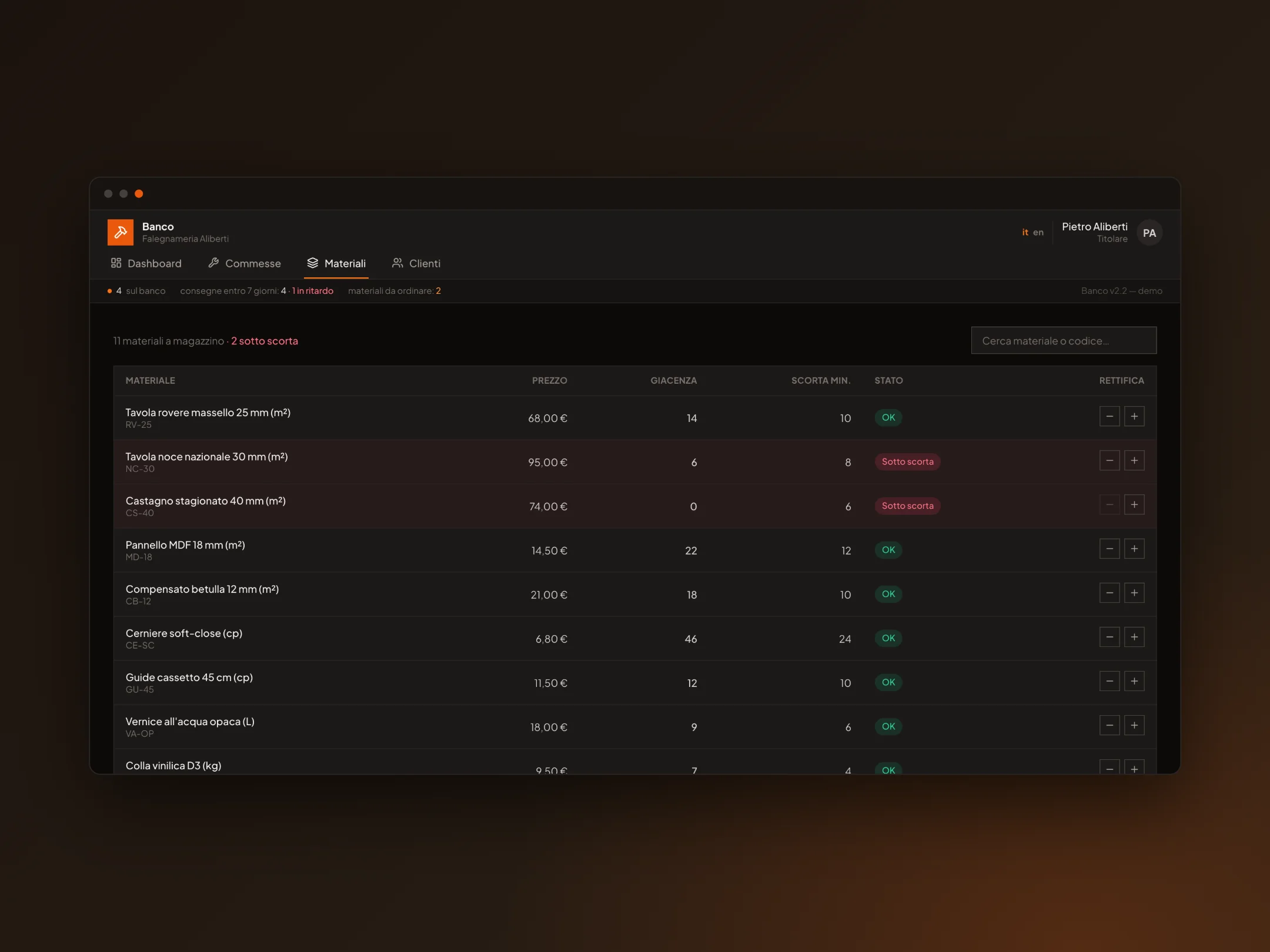Focus the Cerca materiale o codice search field
The width and height of the screenshot is (1270, 952).
(1064, 341)
